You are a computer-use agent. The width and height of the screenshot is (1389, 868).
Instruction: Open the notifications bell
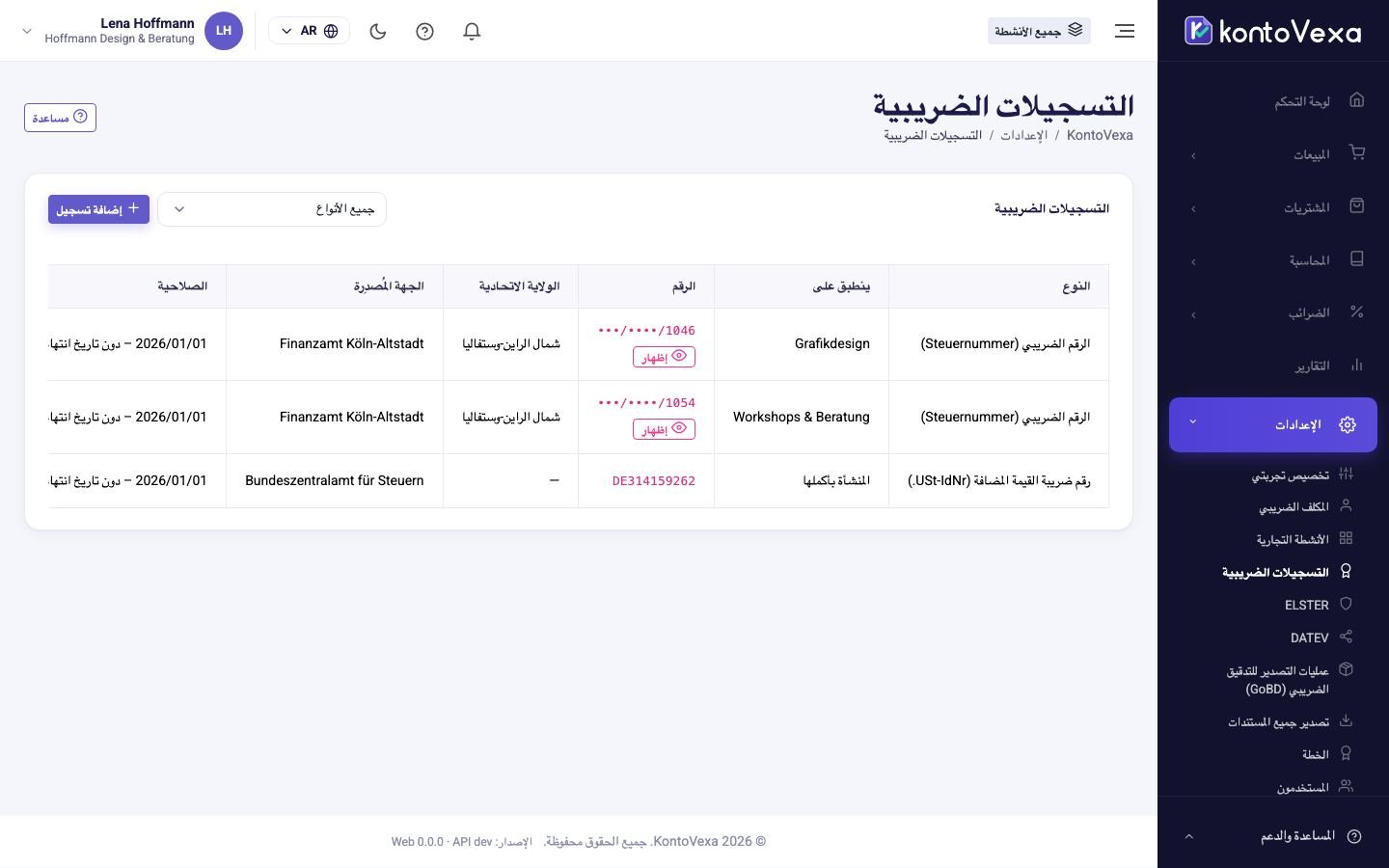(472, 31)
